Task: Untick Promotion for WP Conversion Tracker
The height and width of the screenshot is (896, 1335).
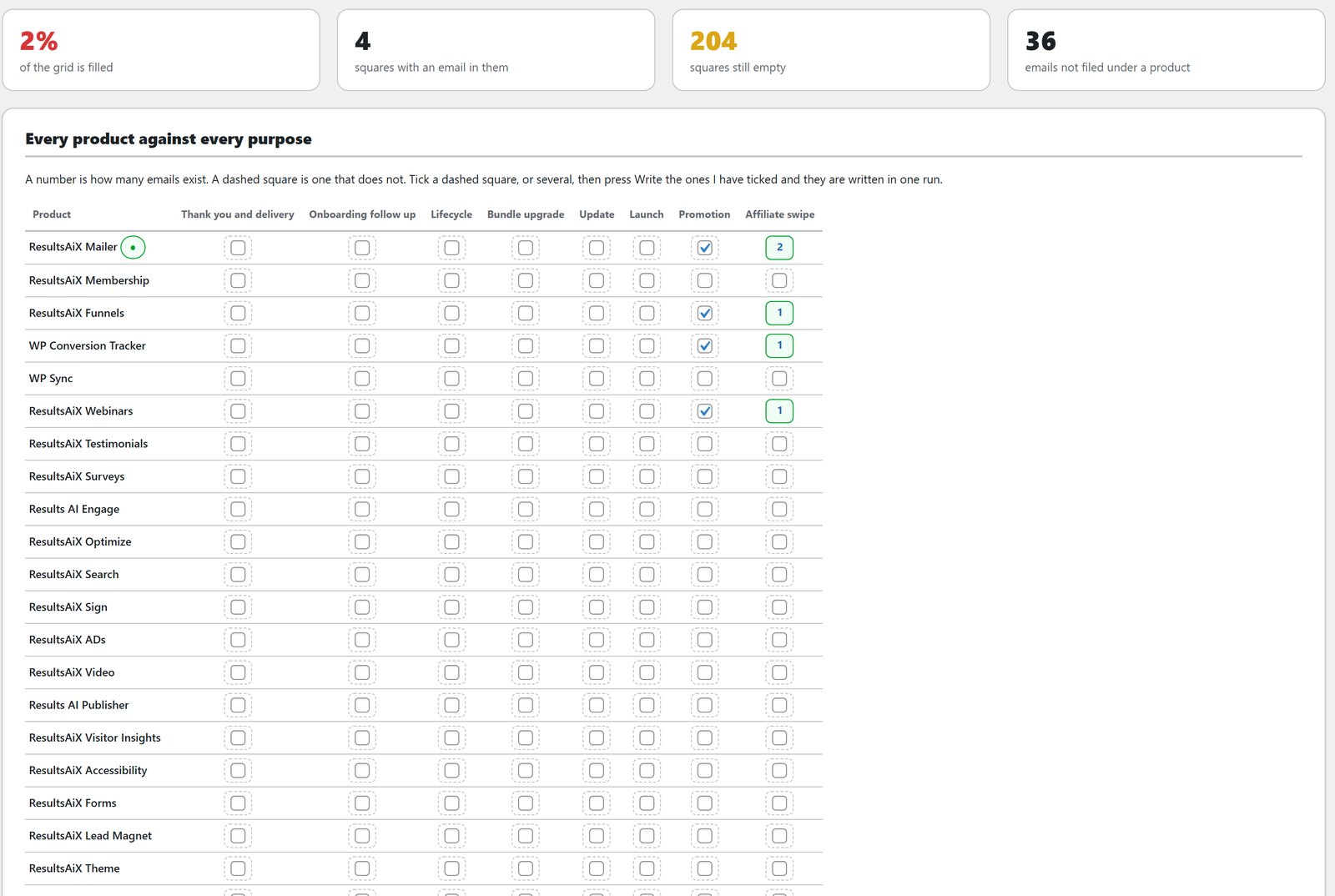Action: point(705,345)
